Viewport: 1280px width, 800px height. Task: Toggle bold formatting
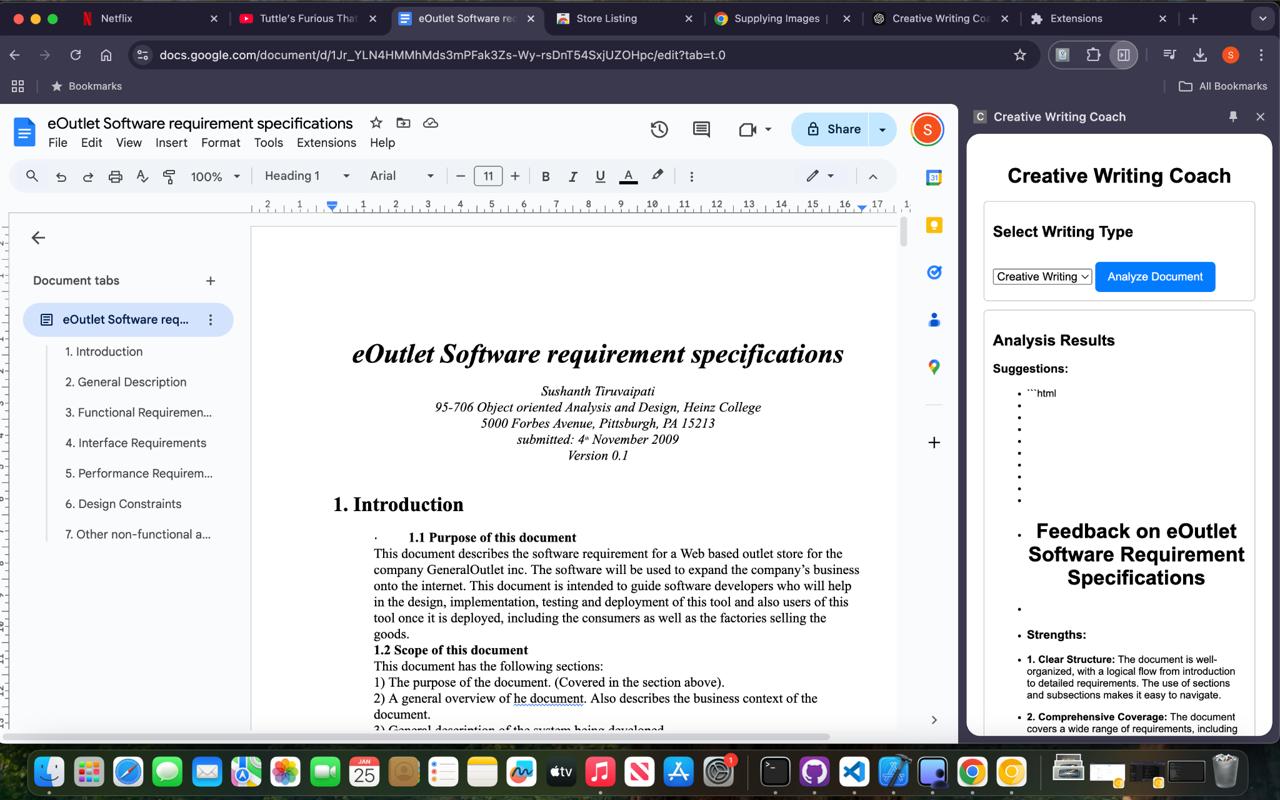(x=545, y=176)
